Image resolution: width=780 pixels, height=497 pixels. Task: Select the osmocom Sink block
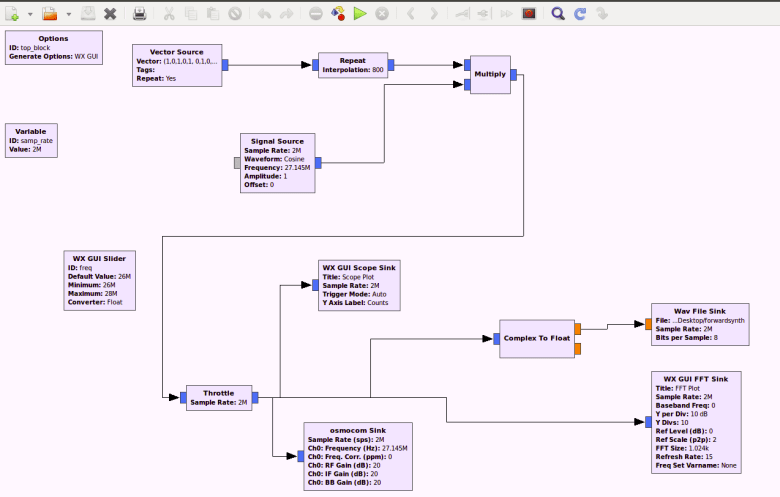[357, 456]
